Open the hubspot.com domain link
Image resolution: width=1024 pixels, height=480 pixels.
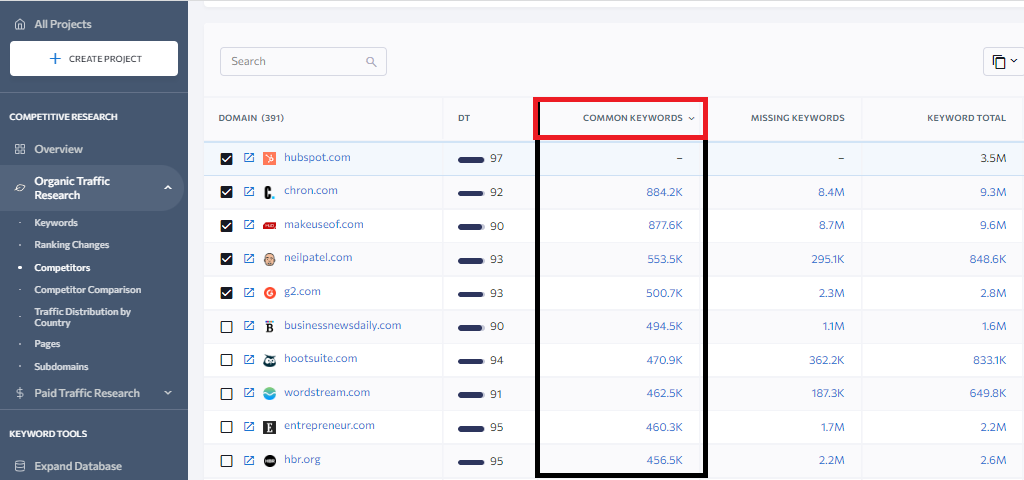[x=317, y=157]
